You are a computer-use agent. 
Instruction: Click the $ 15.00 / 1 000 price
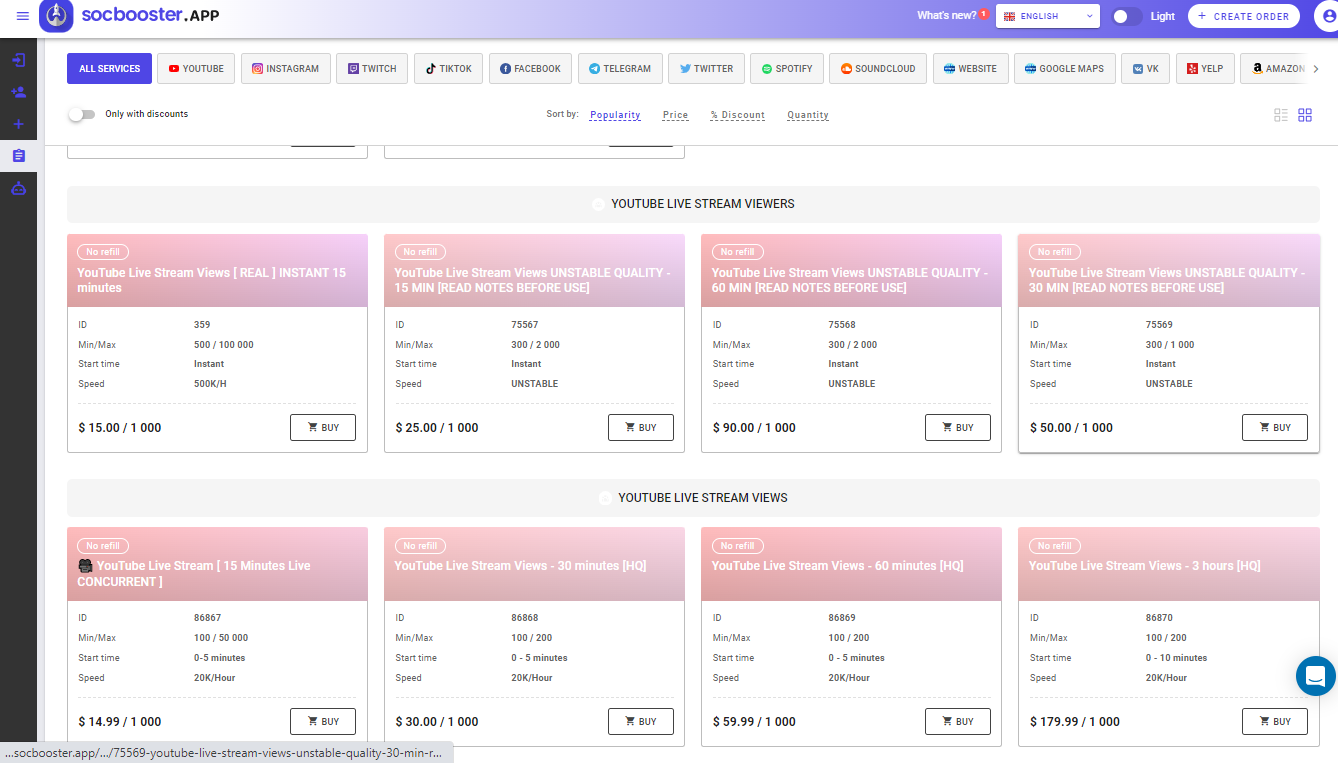click(120, 428)
